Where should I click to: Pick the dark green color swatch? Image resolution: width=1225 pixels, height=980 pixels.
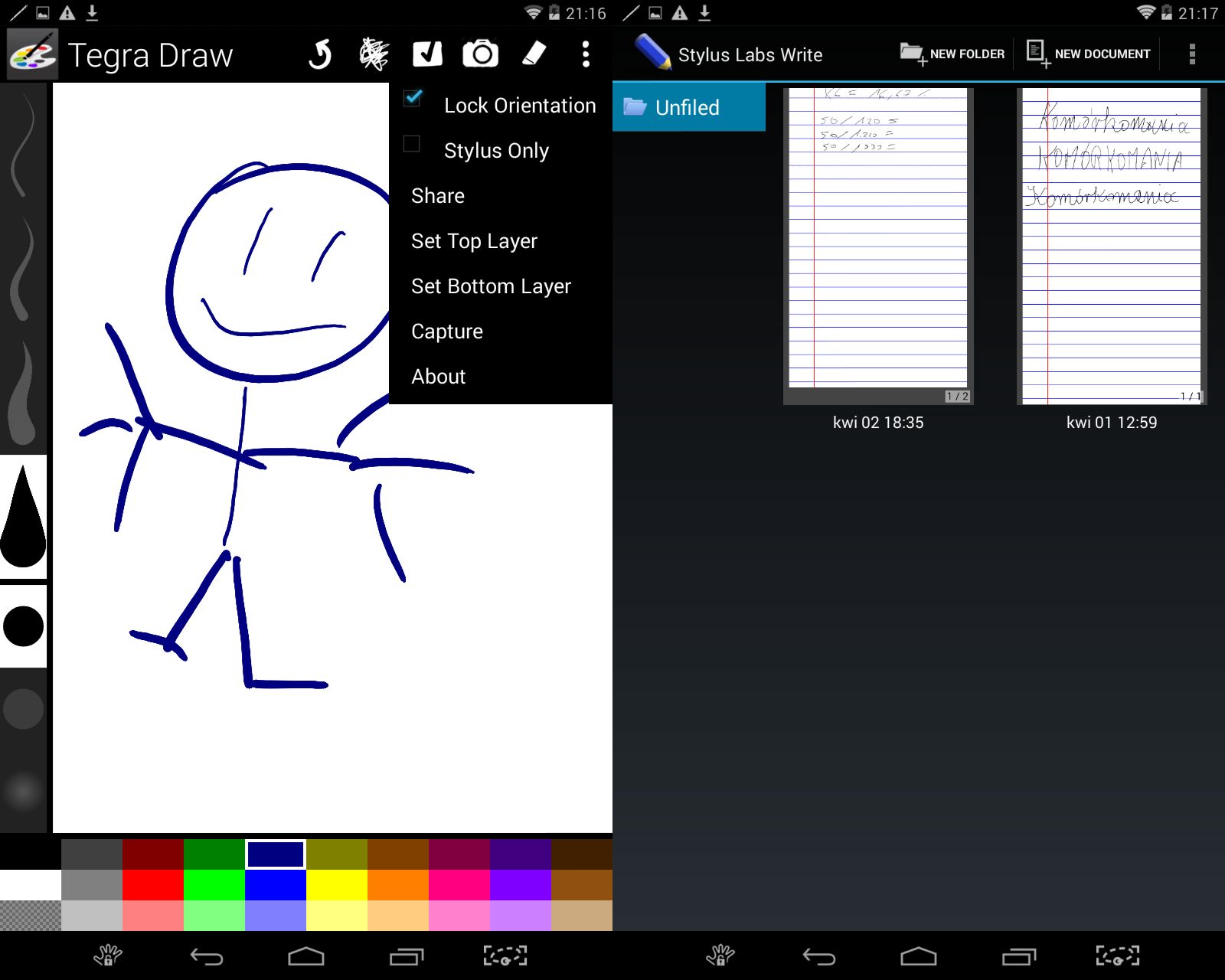(214, 854)
